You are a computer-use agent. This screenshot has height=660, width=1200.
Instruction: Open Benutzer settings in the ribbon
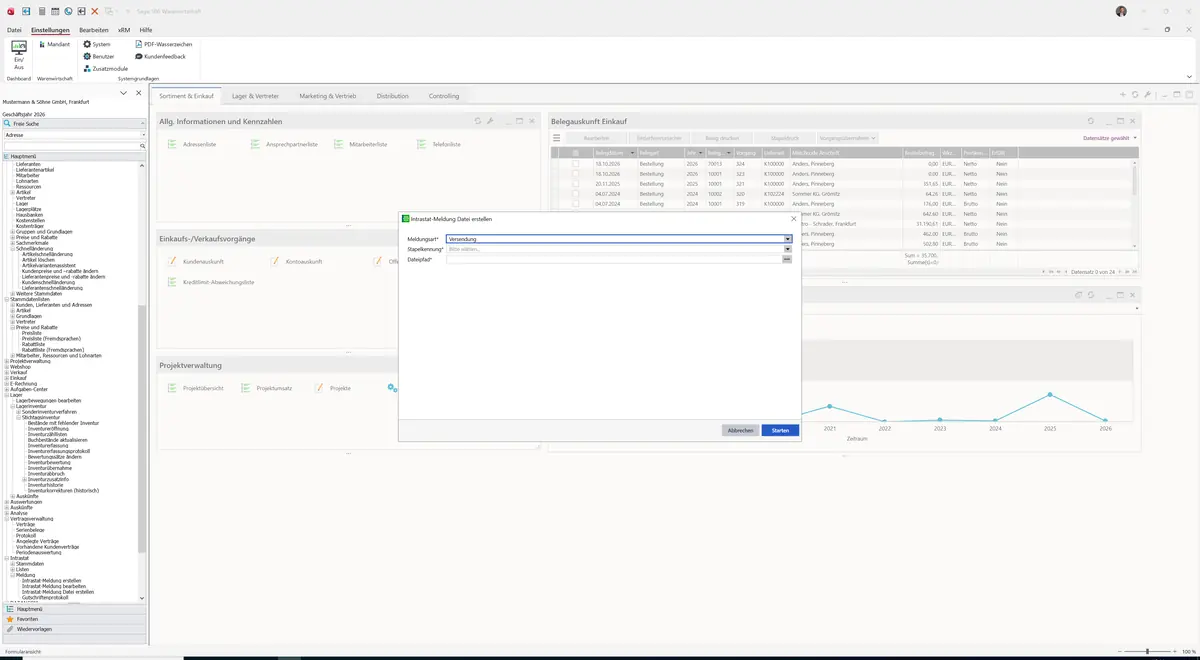coord(98,56)
